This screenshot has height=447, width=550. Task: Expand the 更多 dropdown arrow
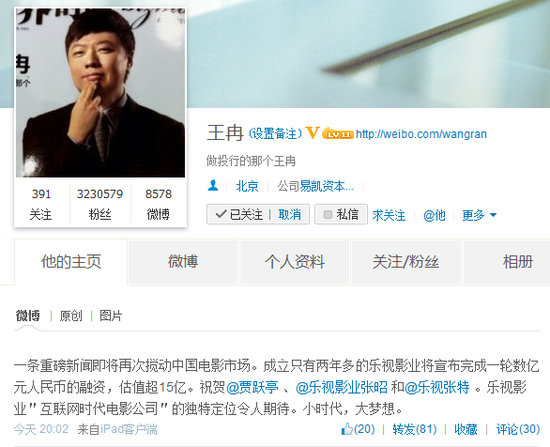(x=493, y=215)
